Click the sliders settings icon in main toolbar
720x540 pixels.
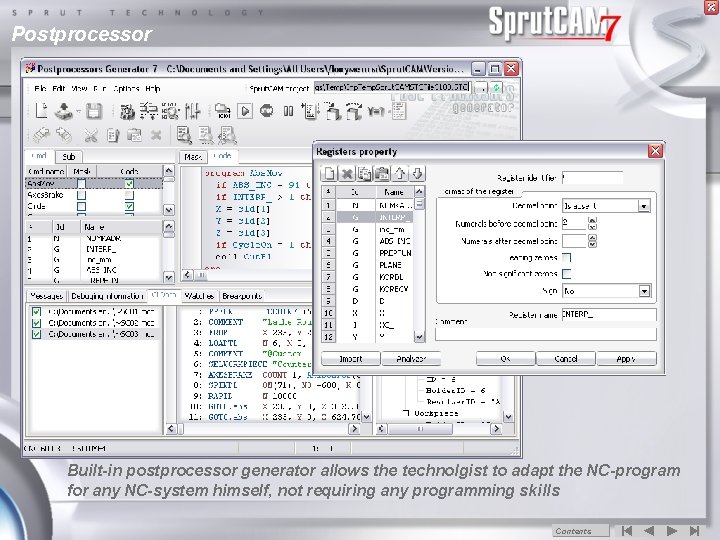[192, 111]
